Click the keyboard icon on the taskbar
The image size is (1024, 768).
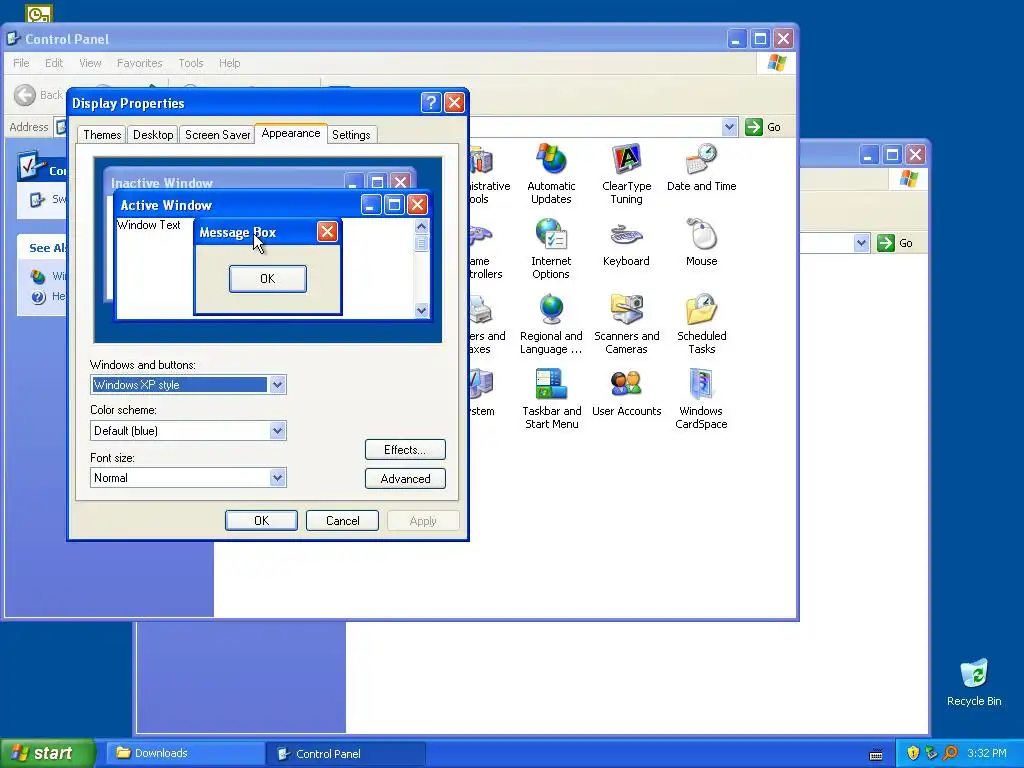[x=876, y=756]
